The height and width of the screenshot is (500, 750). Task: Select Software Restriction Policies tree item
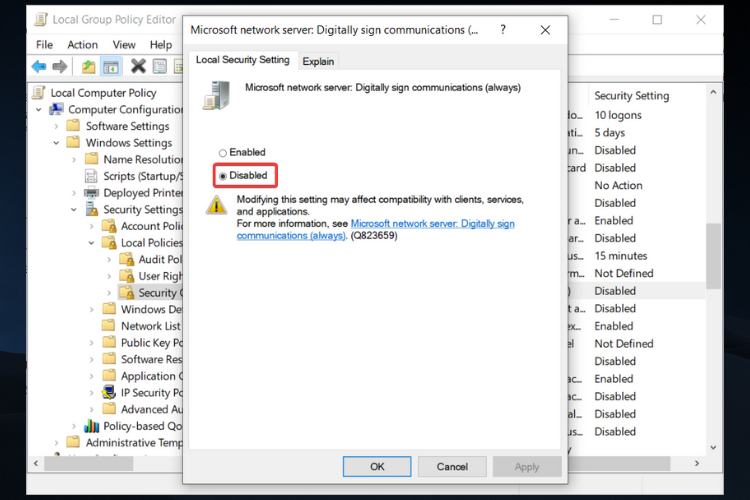pos(151,359)
